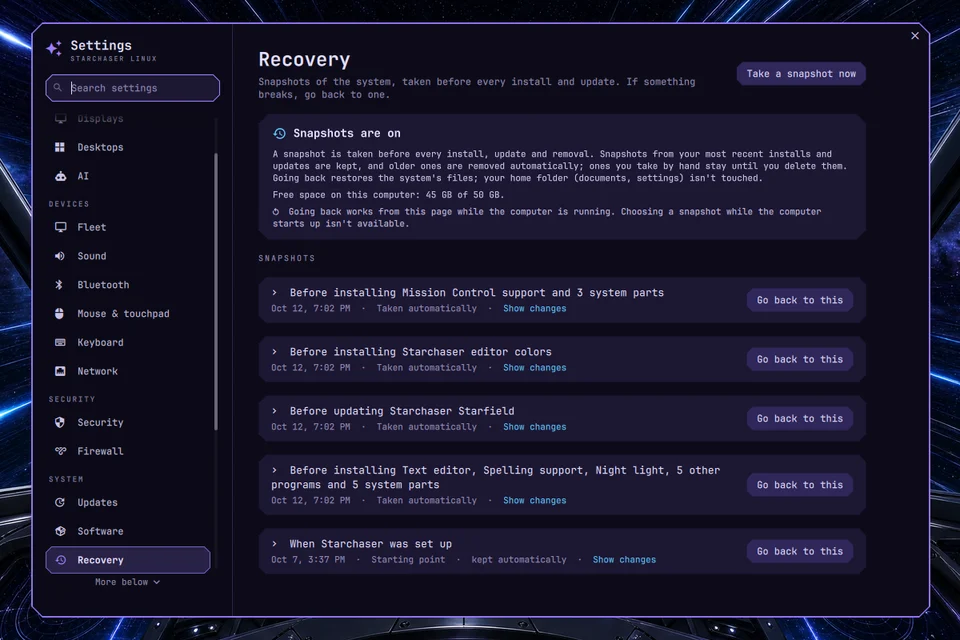The image size is (960, 640).
Task: Click the Oct 7, 3:37 PM timestamp
Action: (x=308, y=560)
